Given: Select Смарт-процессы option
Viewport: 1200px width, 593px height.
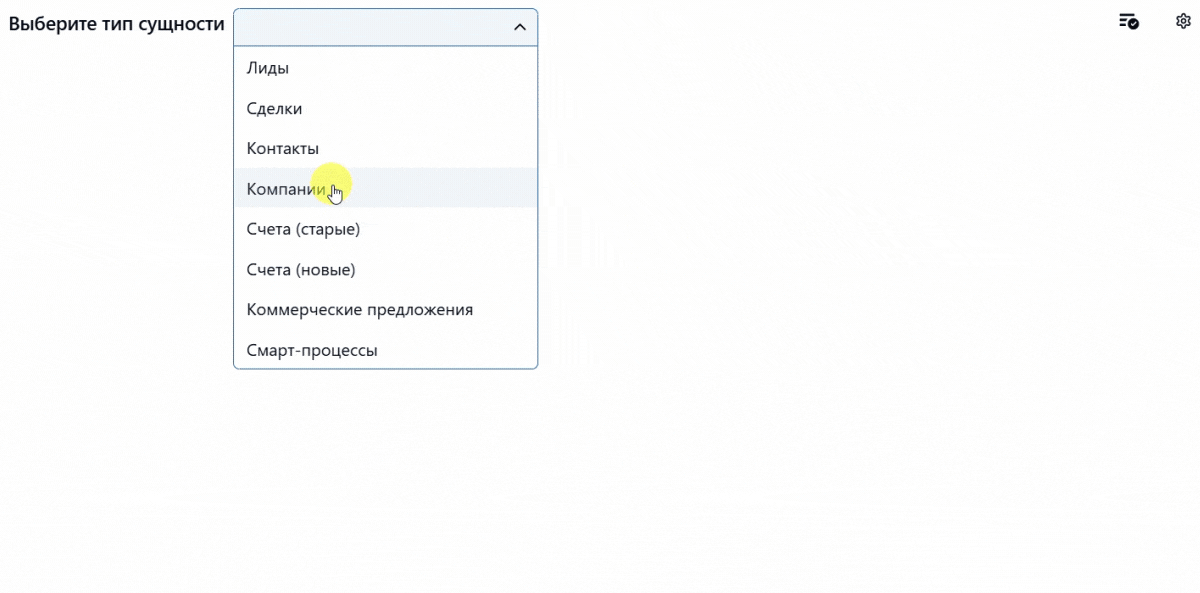Looking at the screenshot, I should pos(385,350).
